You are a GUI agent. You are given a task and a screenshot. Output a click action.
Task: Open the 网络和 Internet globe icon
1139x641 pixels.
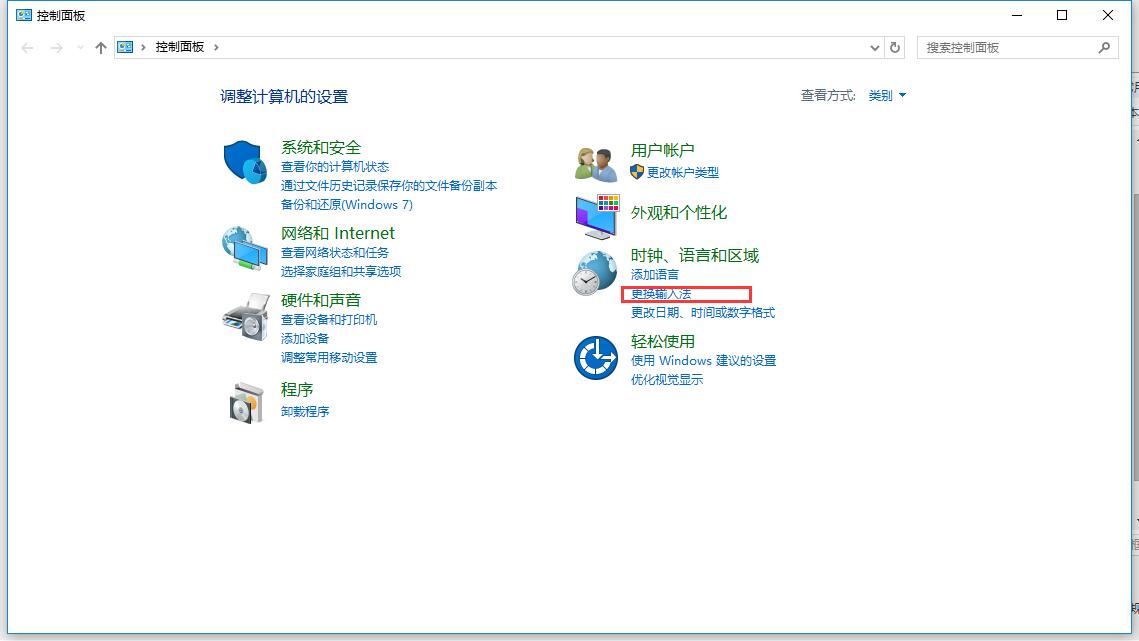coord(245,249)
